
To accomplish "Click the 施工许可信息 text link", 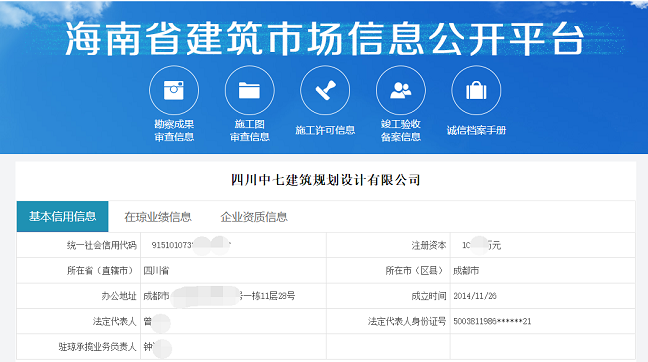I will pyautogui.click(x=325, y=131).
